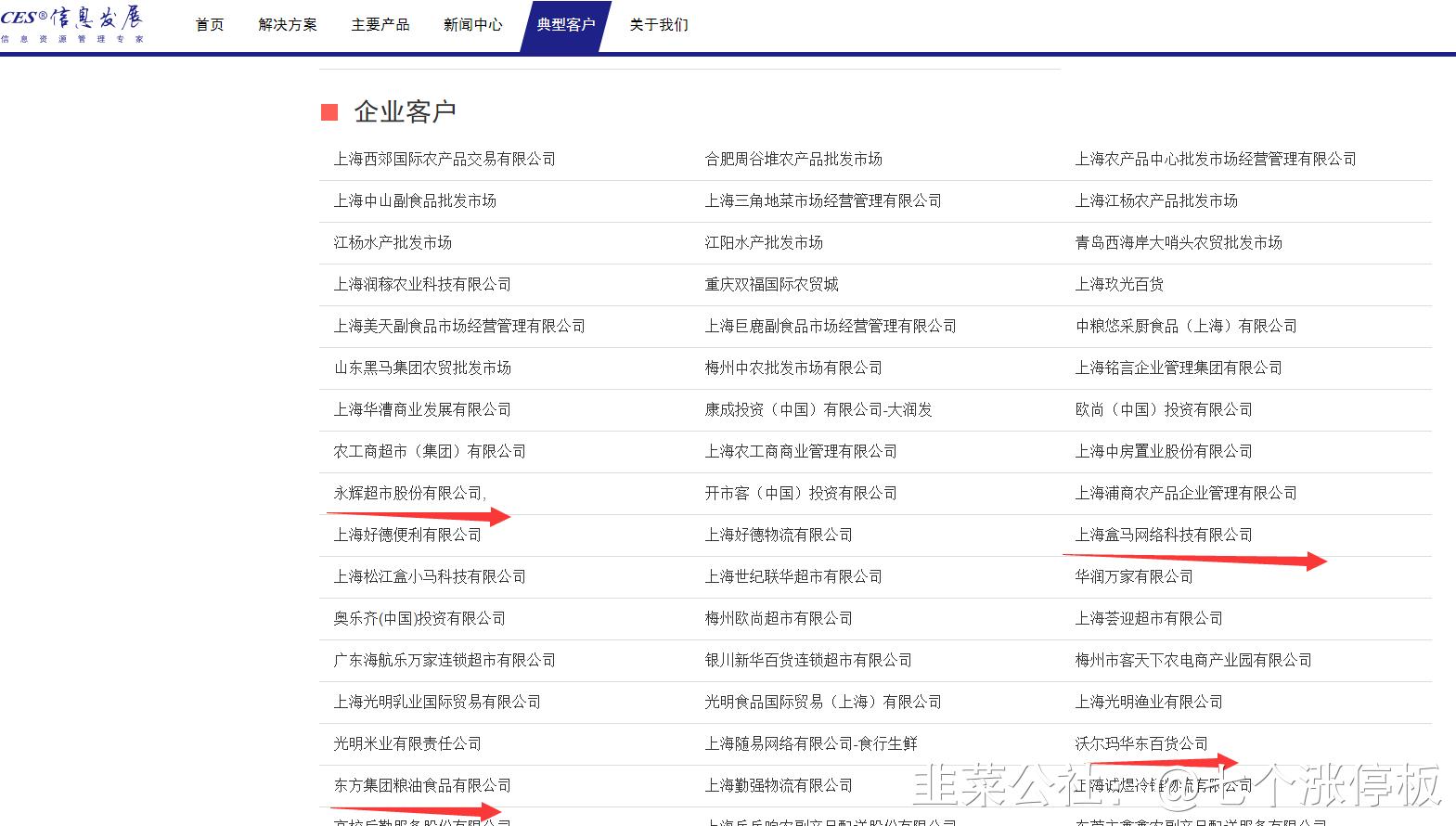Viewport: 1456px width, 826px height.
Task: Open the 解决方案 menu
Action: (x=288, y=25)
